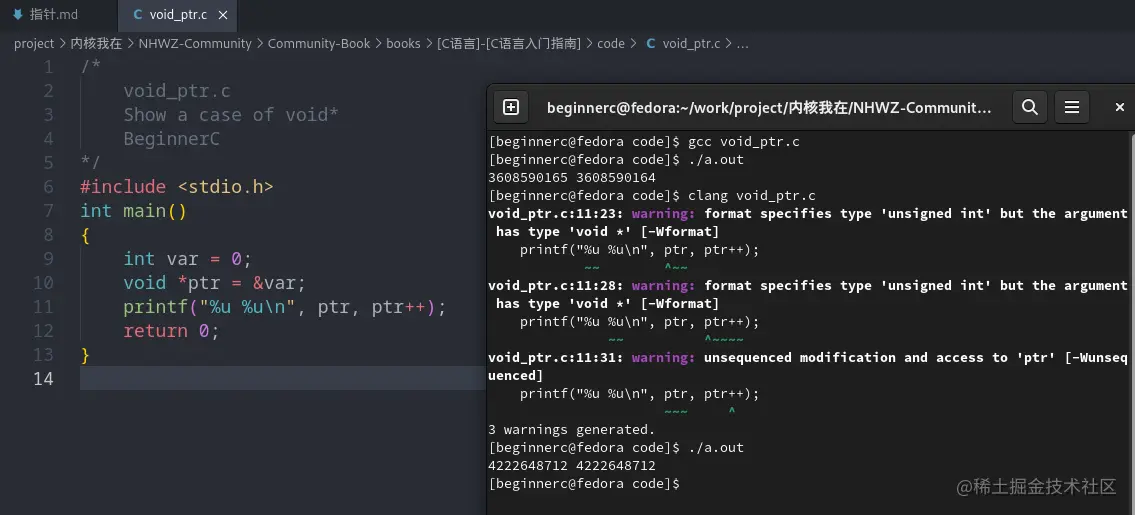Click terminal output '4222648712 4222648712'
Viewport: 1135px width, 515px height.
coord(572,466)
